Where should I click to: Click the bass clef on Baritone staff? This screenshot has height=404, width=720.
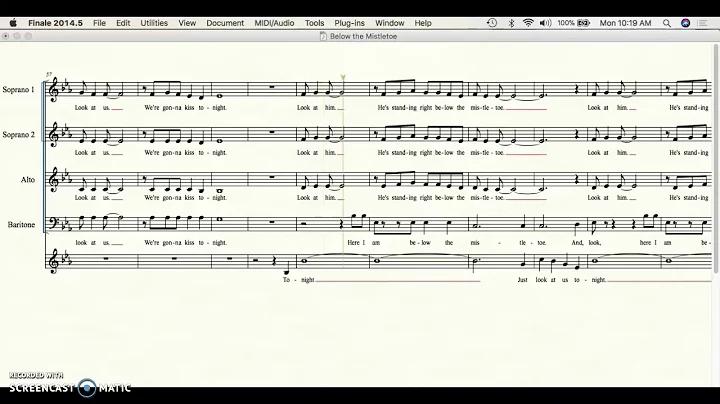[54, 223]
